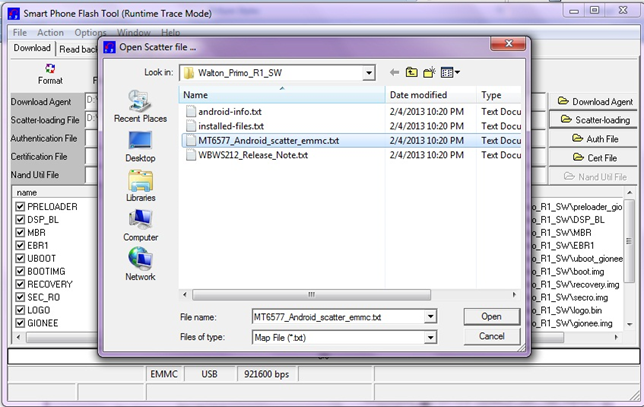Uncheck the MBR partition
This screenshot has height=407, width=644.
click(20, 232)
